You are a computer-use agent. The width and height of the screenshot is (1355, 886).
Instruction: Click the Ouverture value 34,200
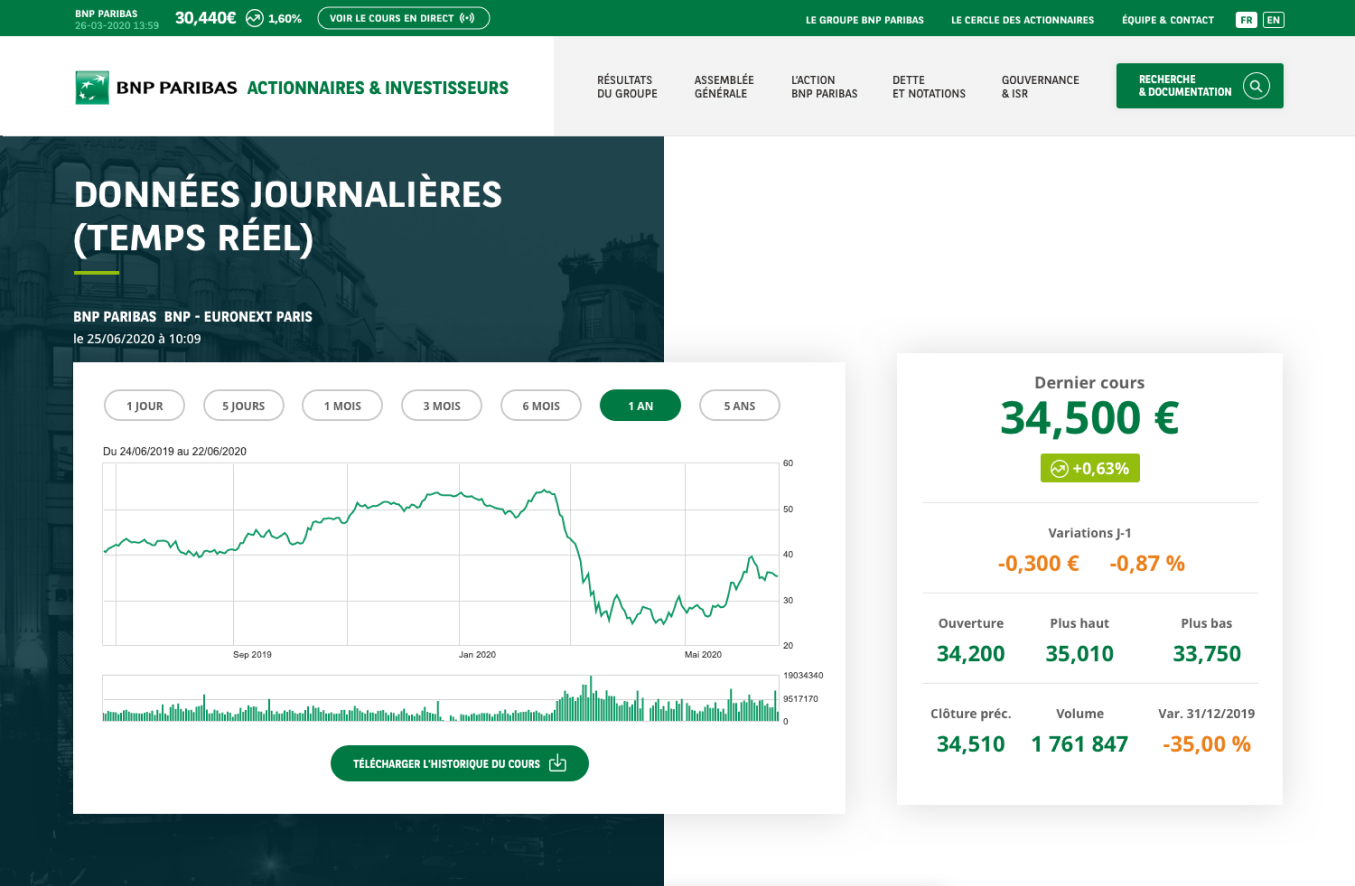[971, 654]
